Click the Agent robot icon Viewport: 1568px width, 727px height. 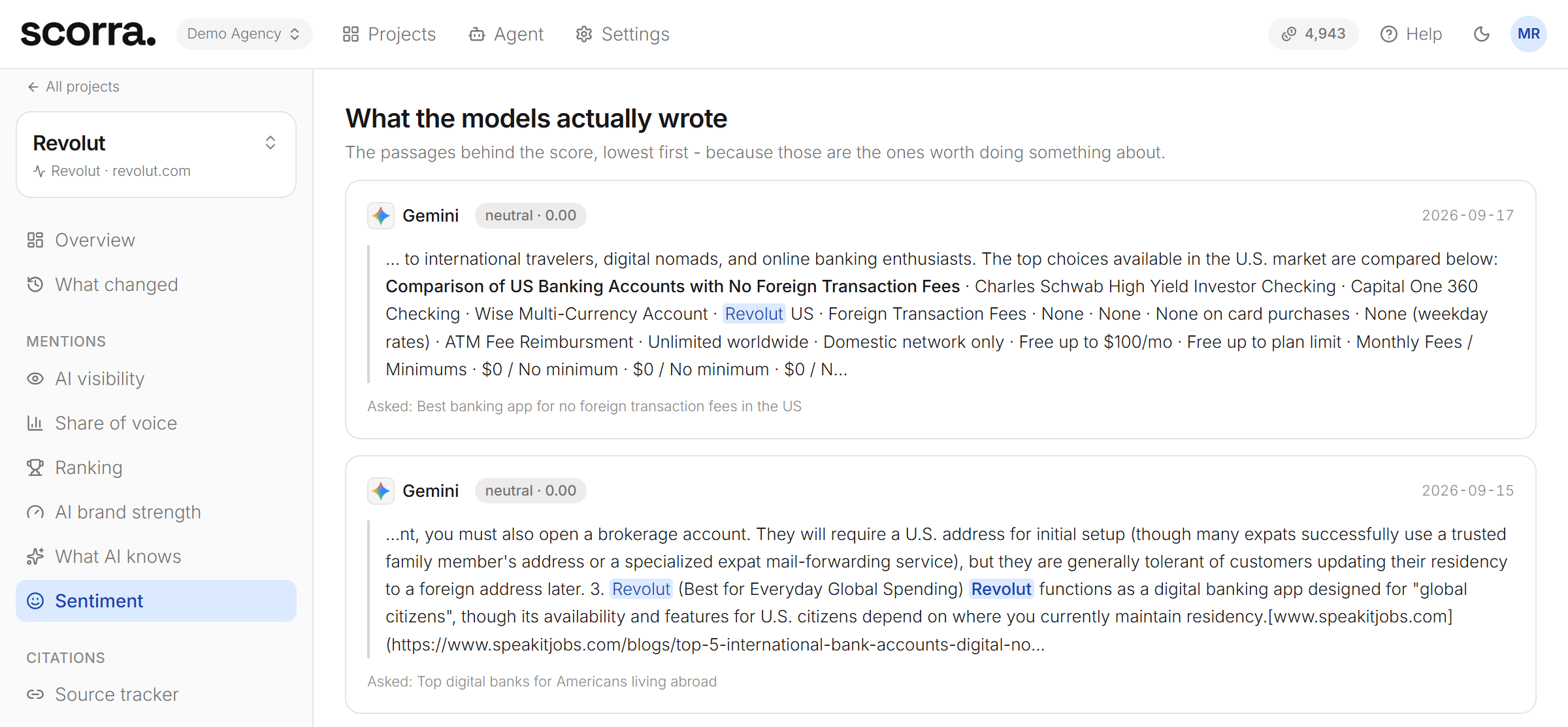click(477, 34)
